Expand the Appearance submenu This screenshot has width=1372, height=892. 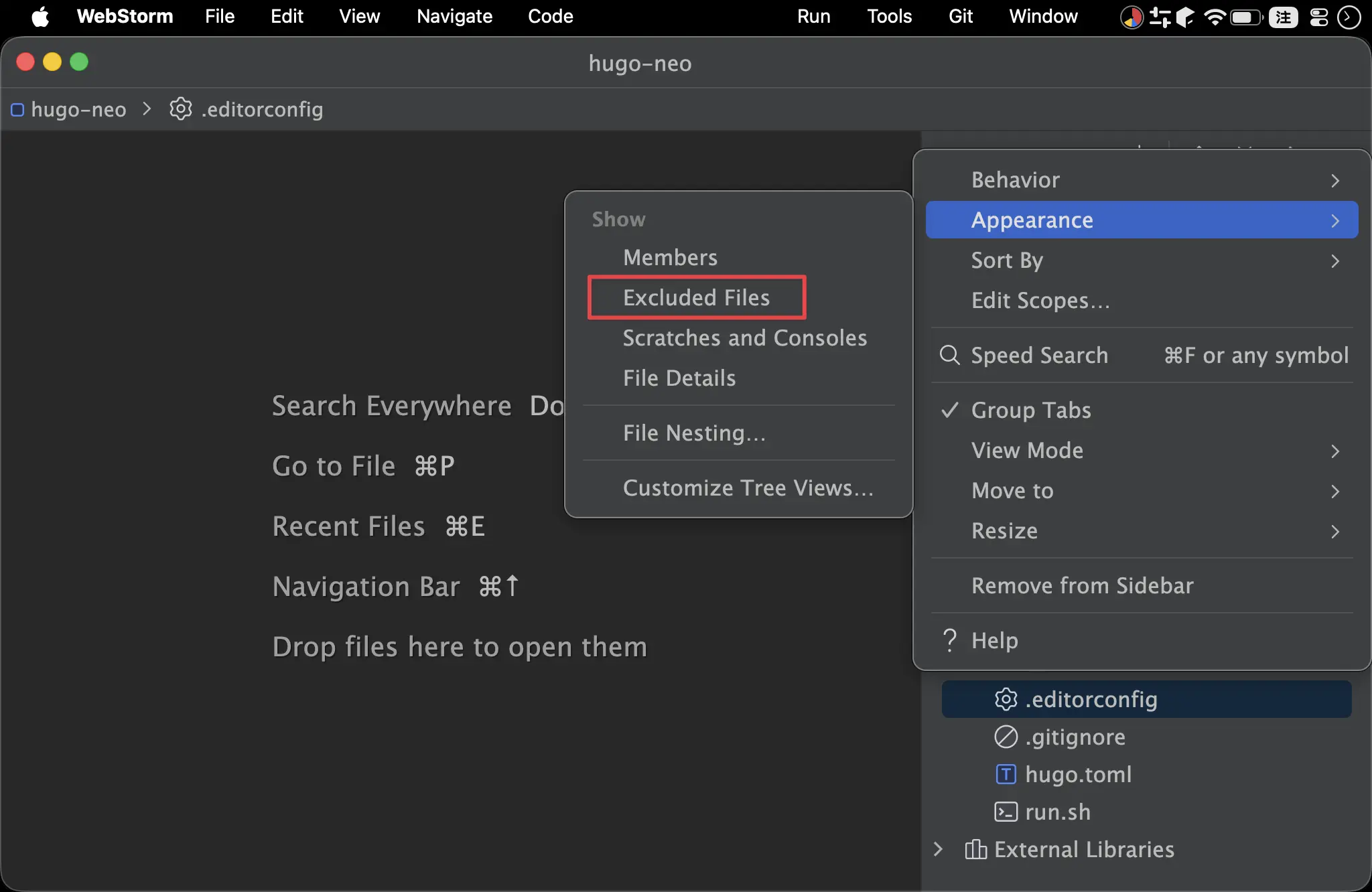click(x=1142, y=220)
